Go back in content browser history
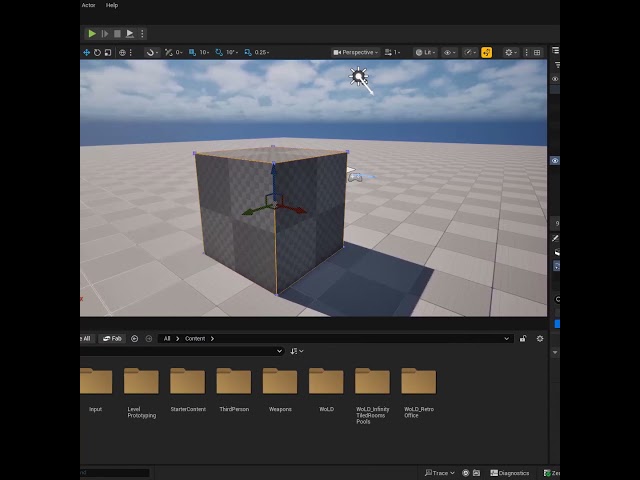 (x=134, y=338)
